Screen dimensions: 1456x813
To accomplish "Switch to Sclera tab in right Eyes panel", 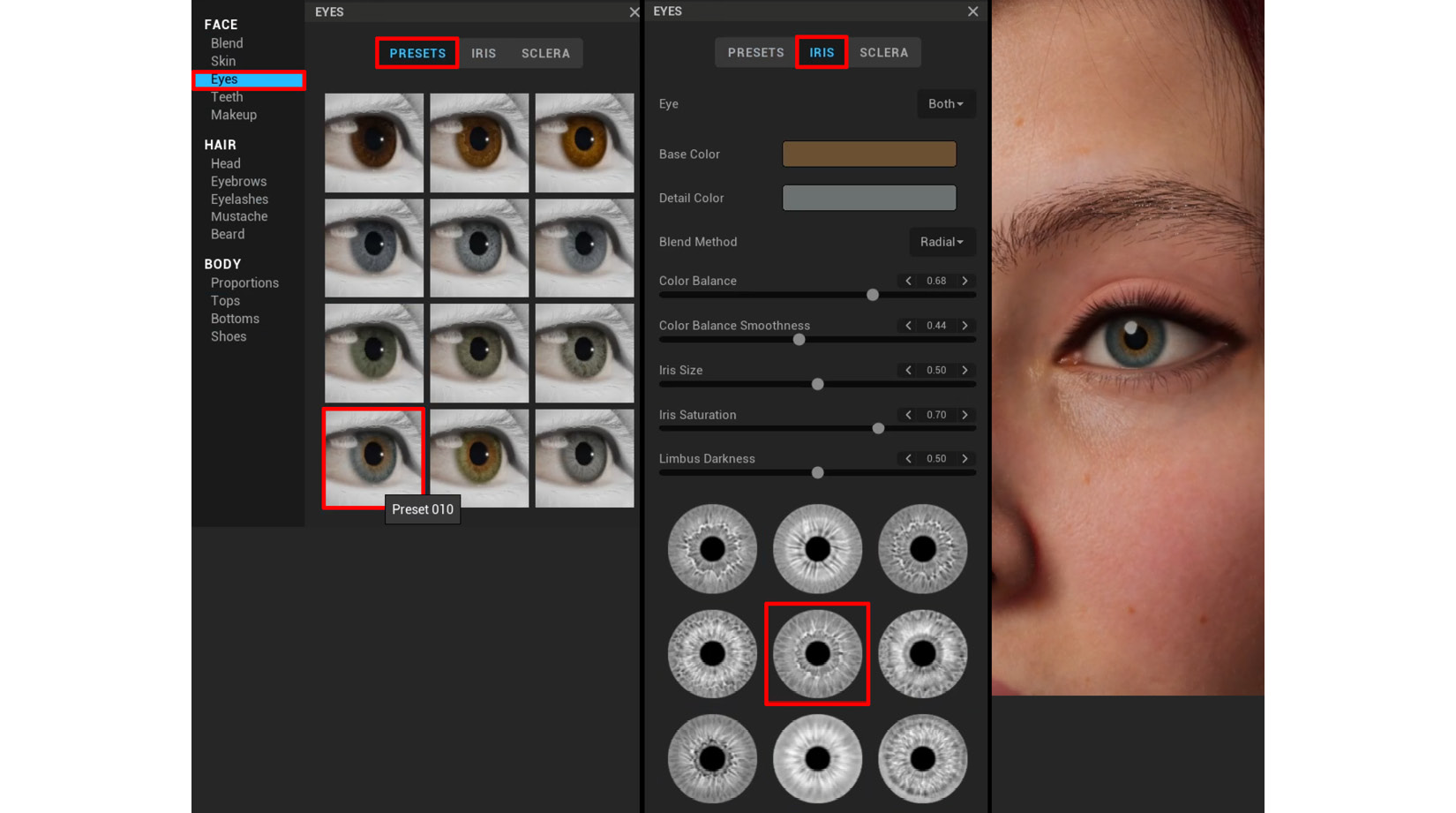I will [883, 52].
